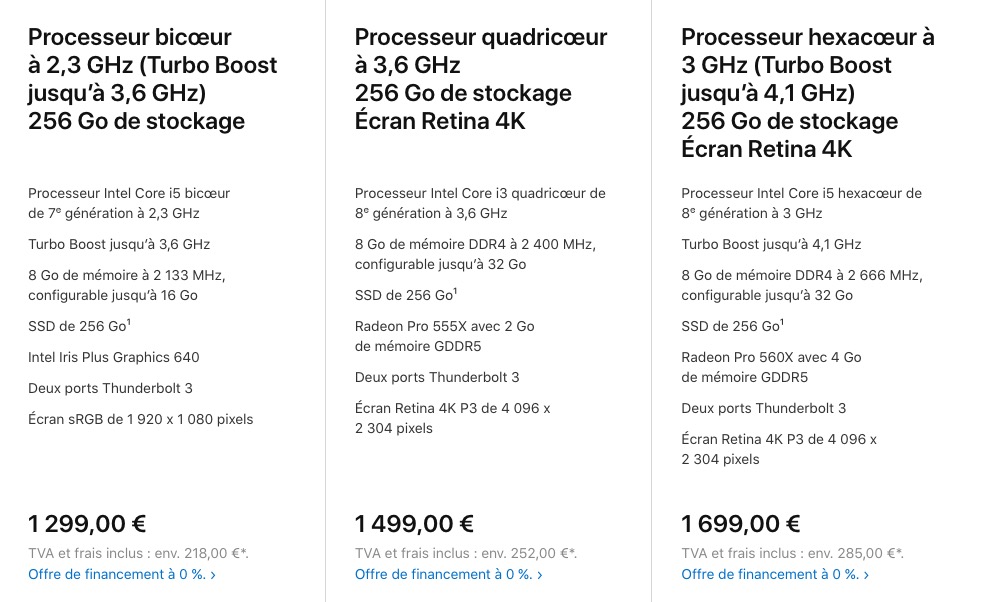Screen dimensions: 986x602
Task: Open financing offer link under 1 699,00 €
Action: tap(775, 574)
